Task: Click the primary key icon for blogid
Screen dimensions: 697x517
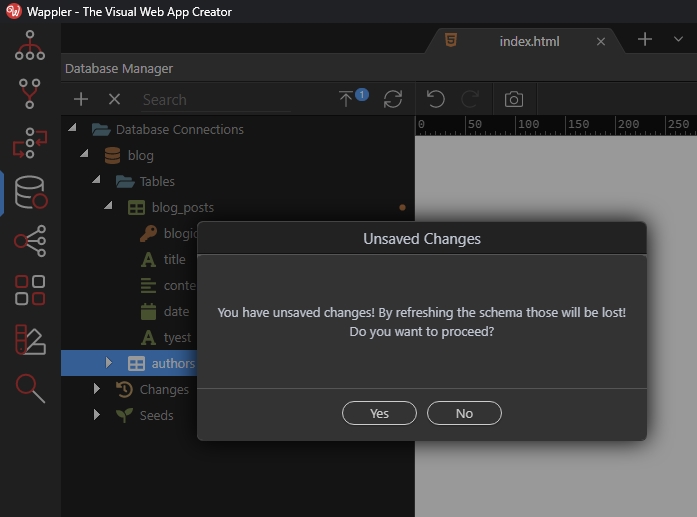Action: [148, 233]
